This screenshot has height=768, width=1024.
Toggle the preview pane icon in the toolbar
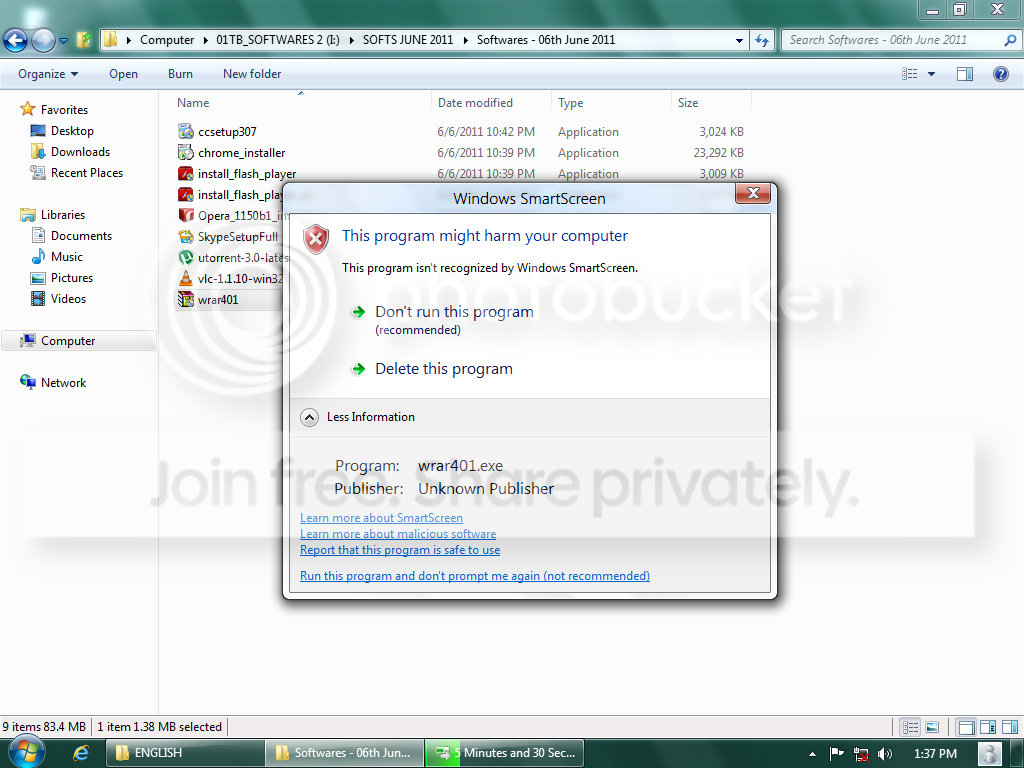click(965, 74)
